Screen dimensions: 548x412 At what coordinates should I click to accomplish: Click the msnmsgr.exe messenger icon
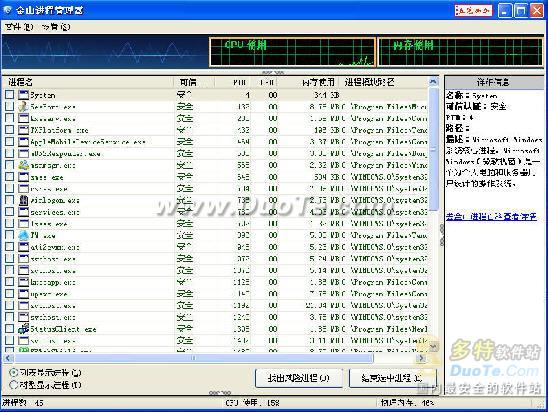coord(23,165)
